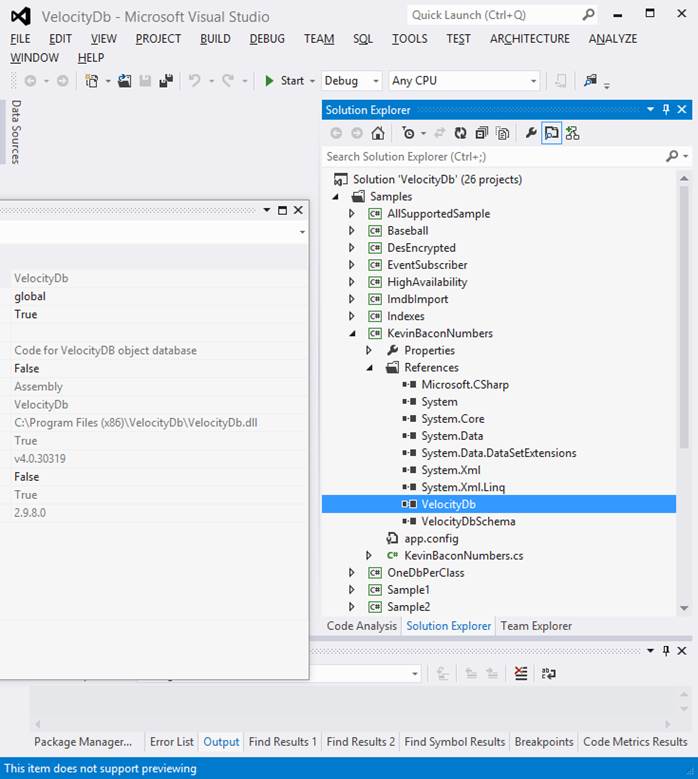Open the Package Manager tab
Image resolution: width=698 pixels, height=779 pixels.
coord(83,742)
